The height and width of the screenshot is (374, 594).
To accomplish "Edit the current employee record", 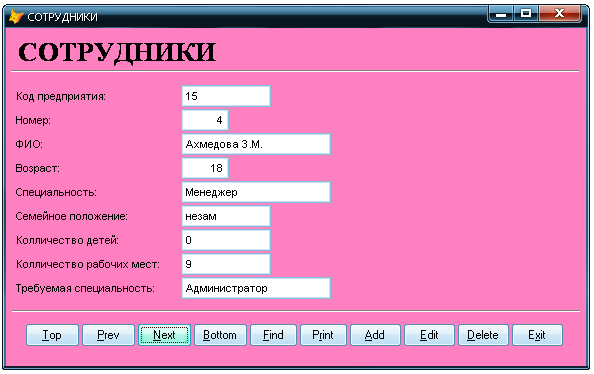I will [x=429, y=335].
